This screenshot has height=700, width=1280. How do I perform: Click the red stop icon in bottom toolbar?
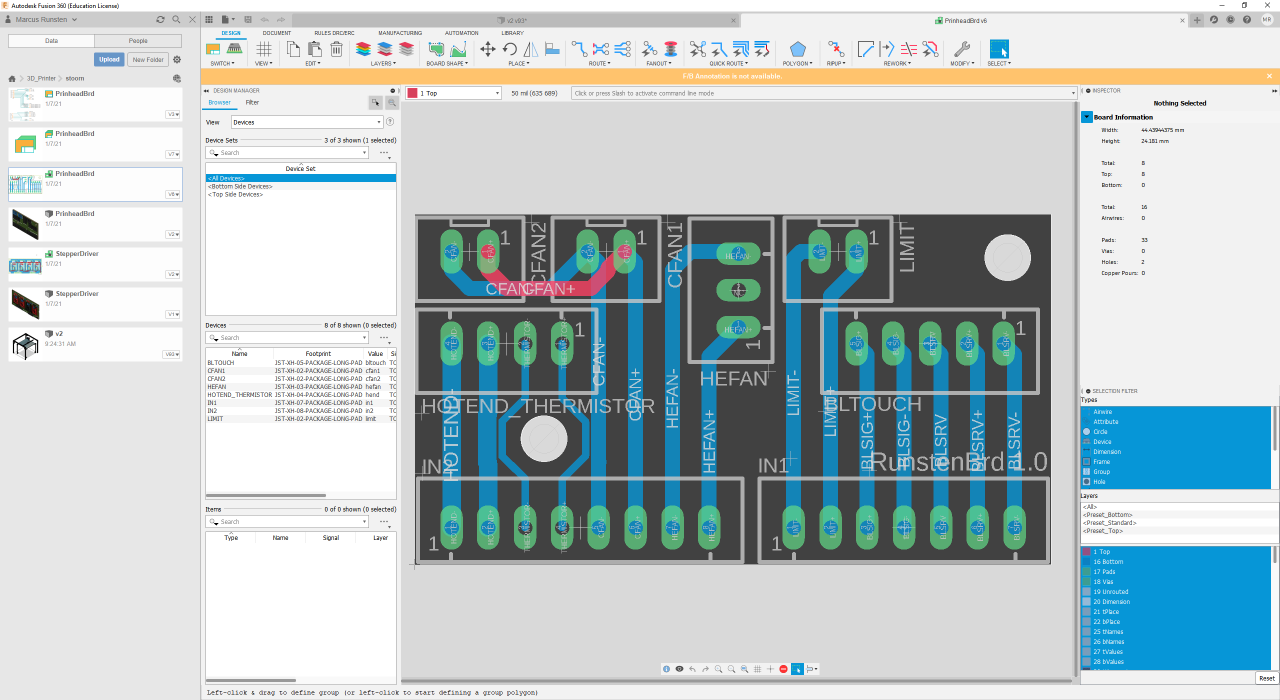[x=783, y=668]
